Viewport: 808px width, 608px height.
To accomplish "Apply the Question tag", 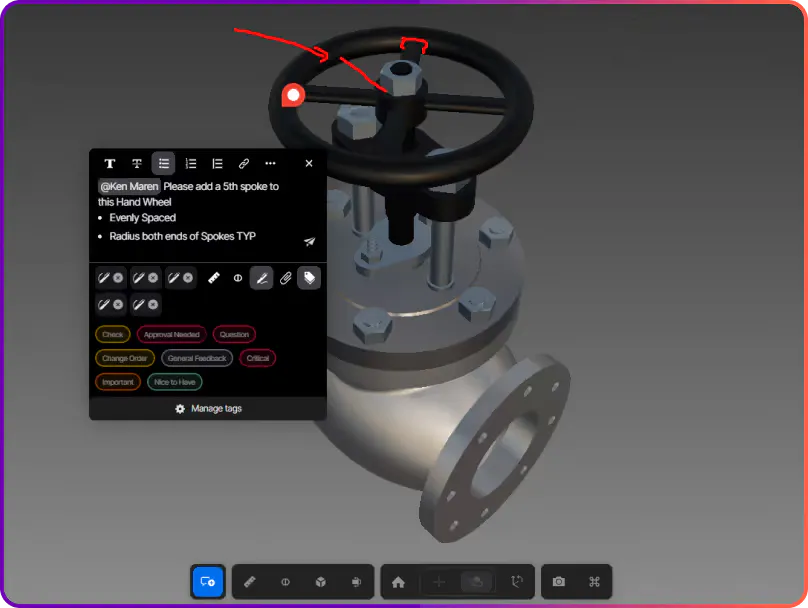I will point(234,334).
